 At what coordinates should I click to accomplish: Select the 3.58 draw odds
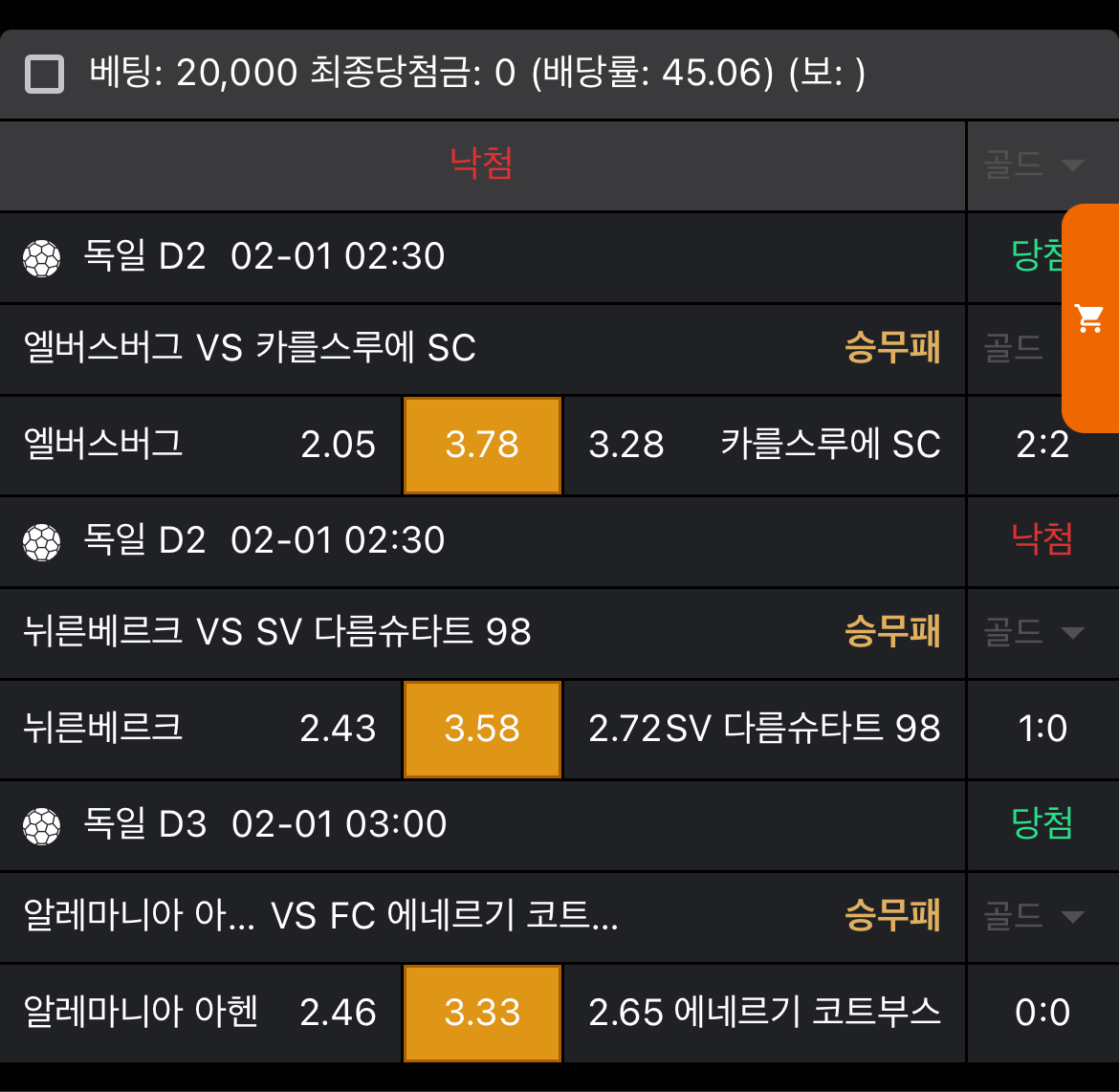pyautogui.click(x=482, y=729)
